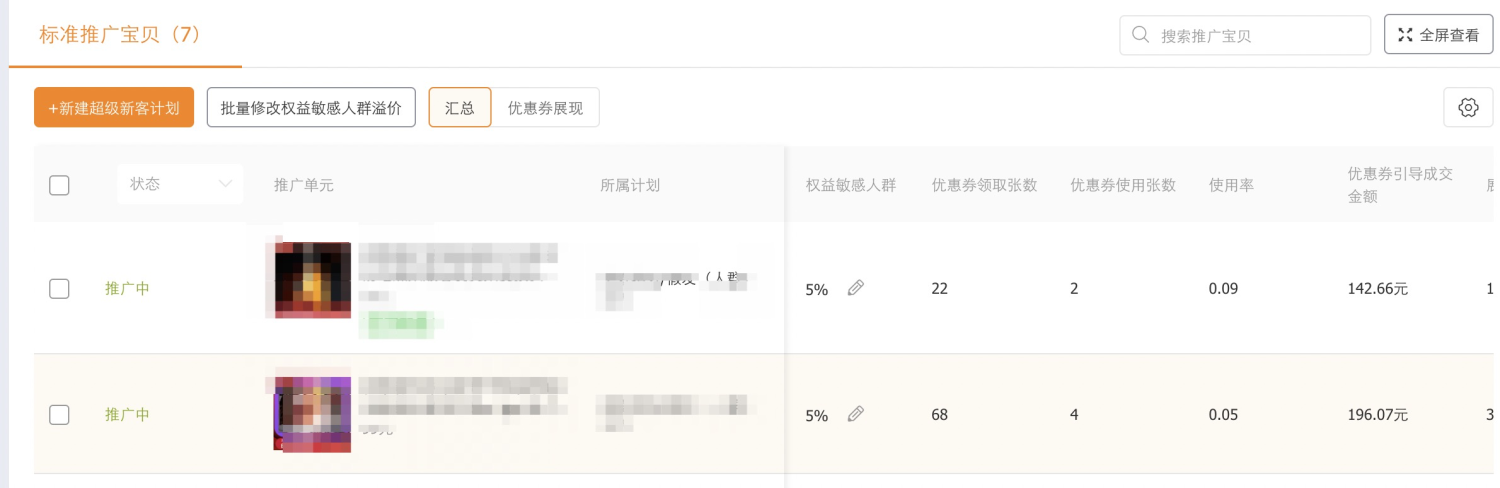Viewport: 1500px width, 488px height.
Task: Select the 标准推广宝贝（7）tab heading
Action: point(120,34)
